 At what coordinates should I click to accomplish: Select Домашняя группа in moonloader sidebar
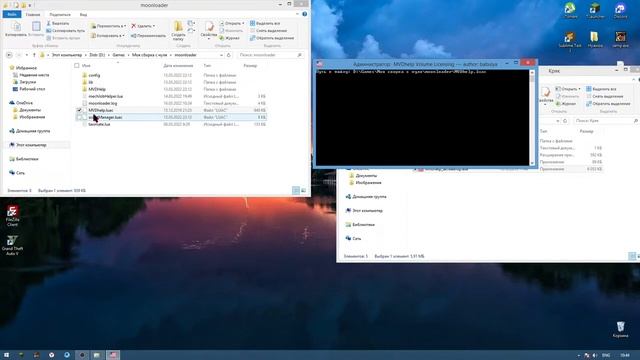[x=33, y=131]
